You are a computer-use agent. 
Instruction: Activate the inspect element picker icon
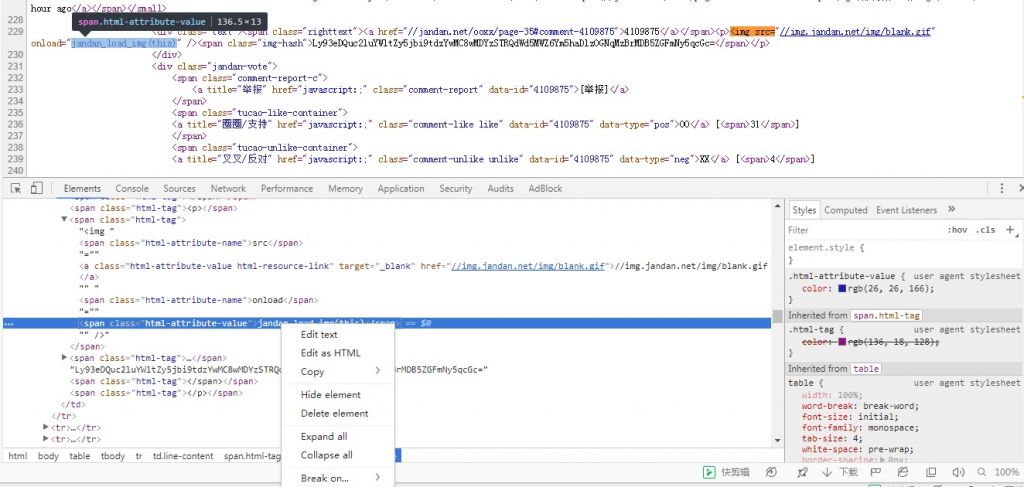point(16,188)
